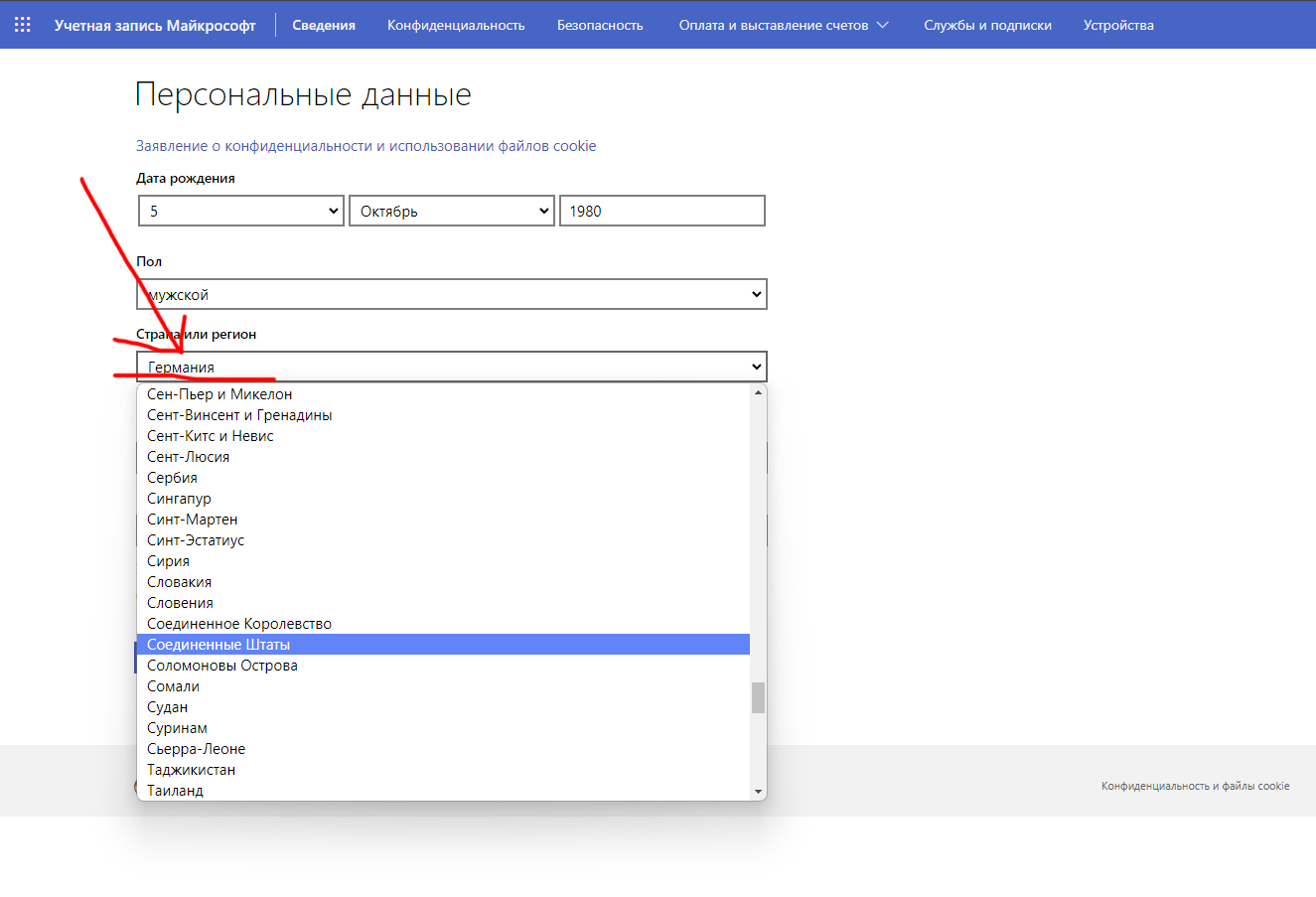Click the country list scrollbar thumb
The image size is (1316, 897).
click(759, 697)
